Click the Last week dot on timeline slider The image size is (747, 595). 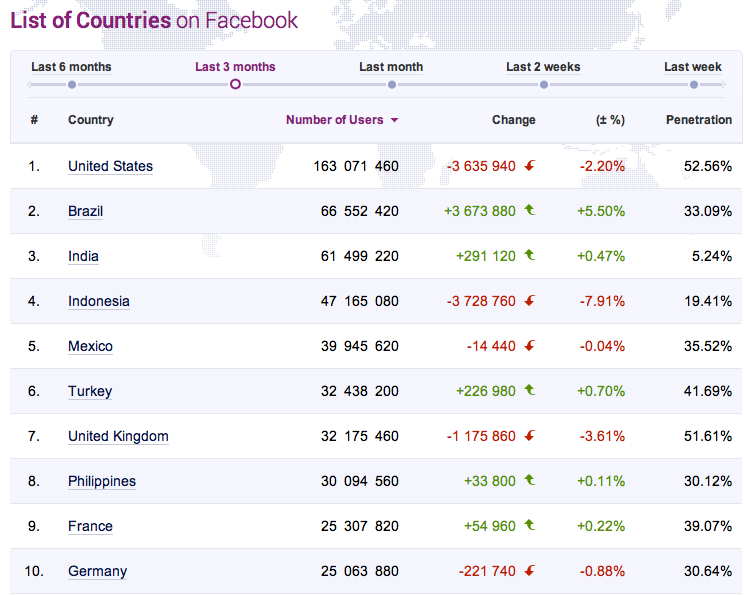click(694, 85)
